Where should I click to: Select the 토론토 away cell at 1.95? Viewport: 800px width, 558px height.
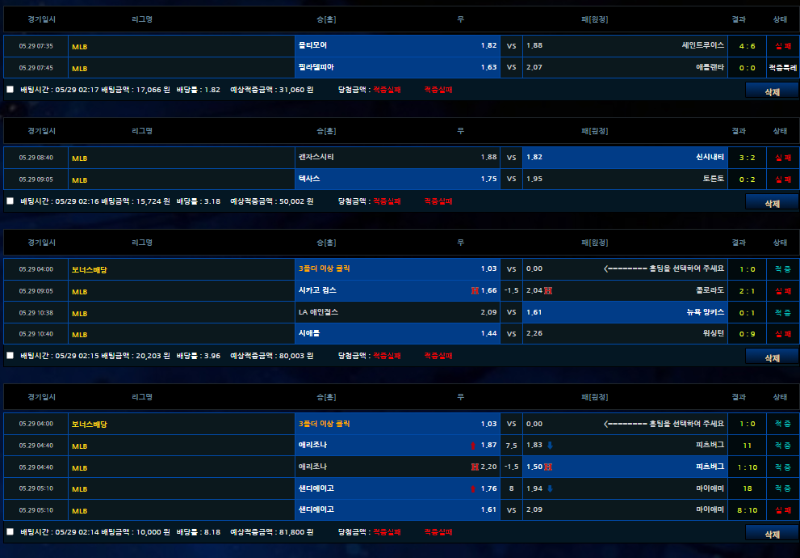pos(624,179)
